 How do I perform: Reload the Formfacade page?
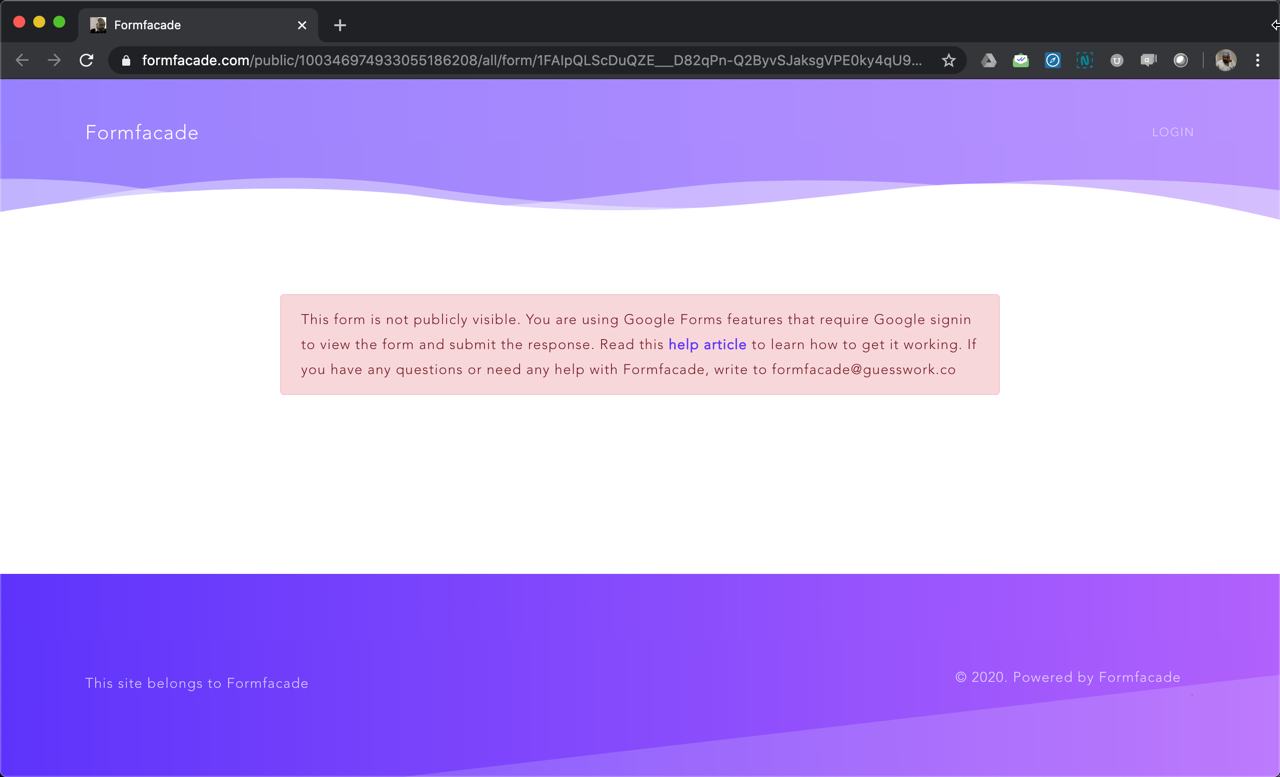86,60
